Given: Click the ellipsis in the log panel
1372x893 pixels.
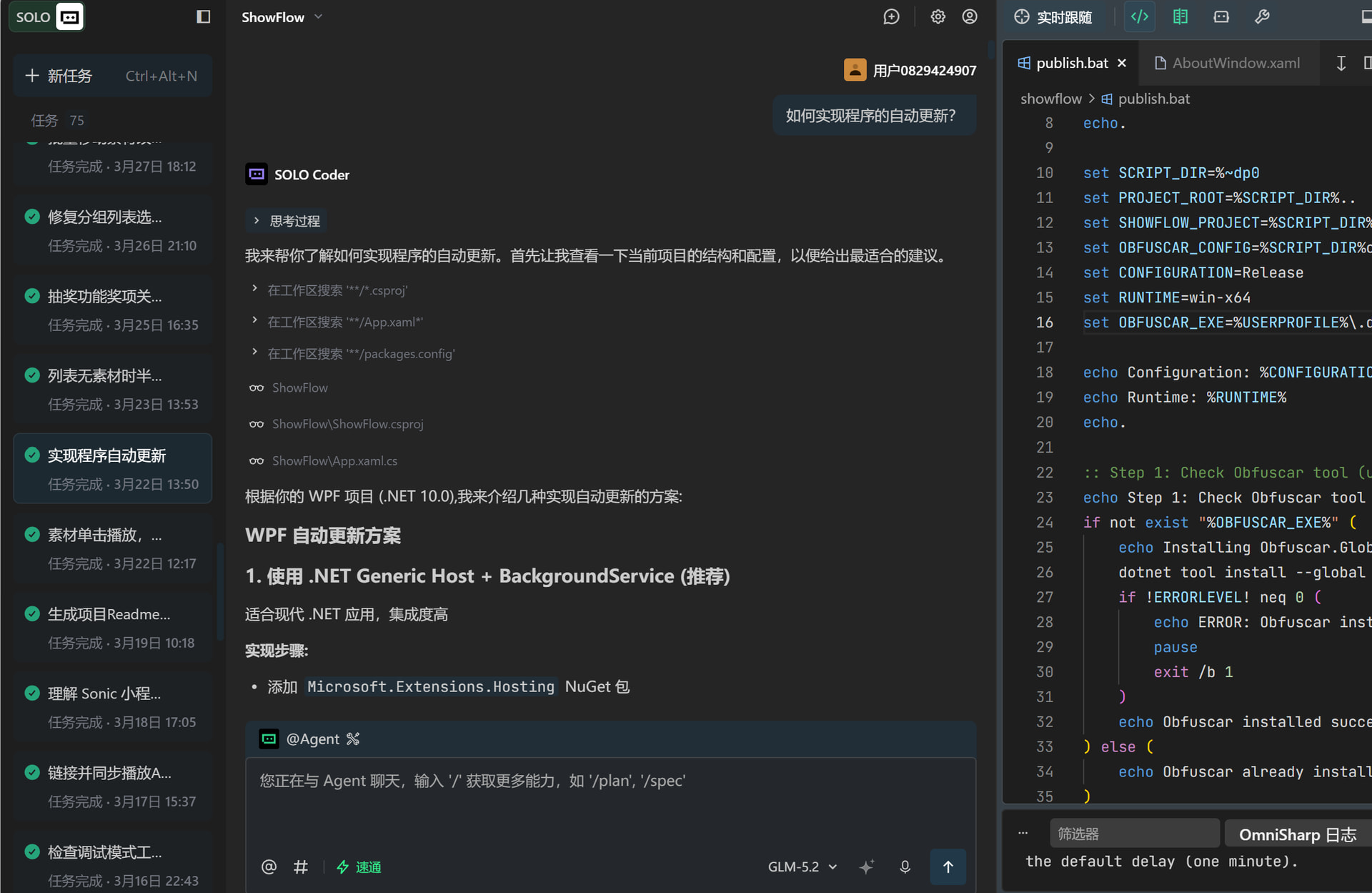Looking at the screenshot, I should tap(1023, 833).
